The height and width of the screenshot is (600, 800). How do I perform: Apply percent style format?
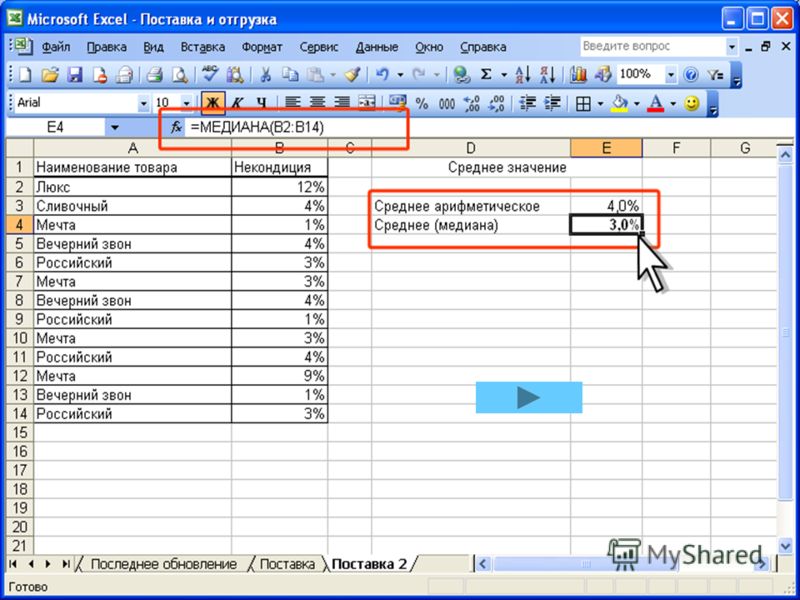(x=421, y=104)
